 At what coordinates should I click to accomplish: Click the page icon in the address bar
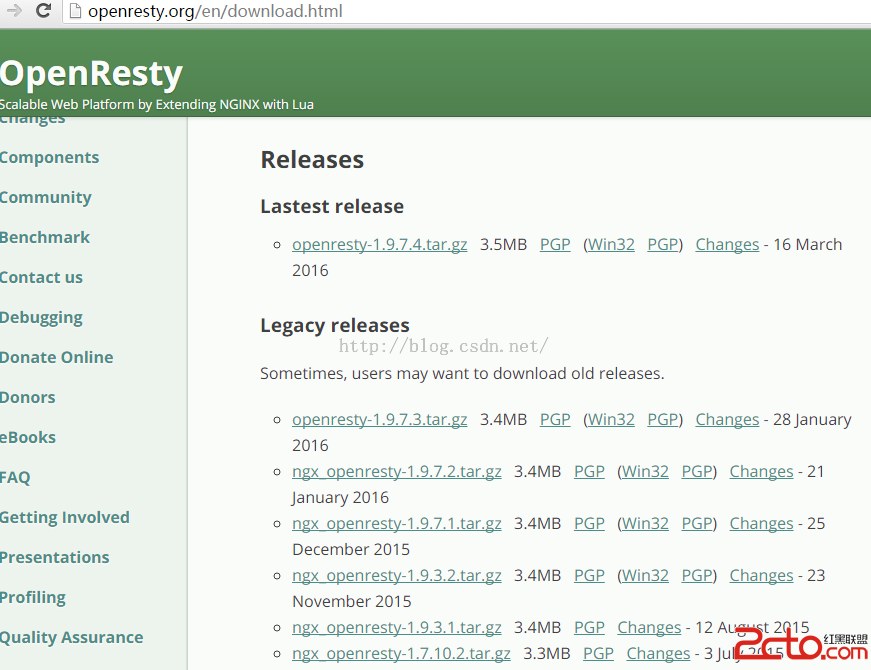click(x=75, y=11)
